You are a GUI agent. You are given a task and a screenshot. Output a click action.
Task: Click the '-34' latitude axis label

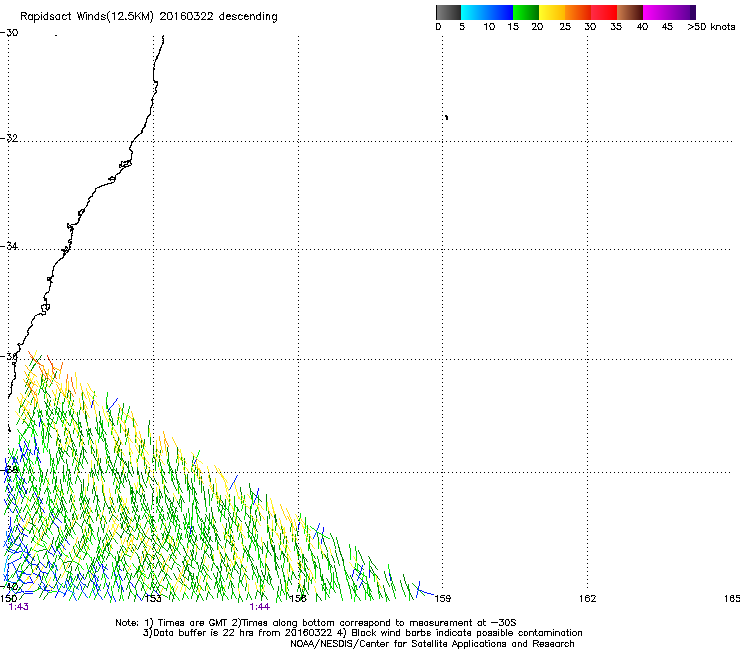[x=9, y=246]
